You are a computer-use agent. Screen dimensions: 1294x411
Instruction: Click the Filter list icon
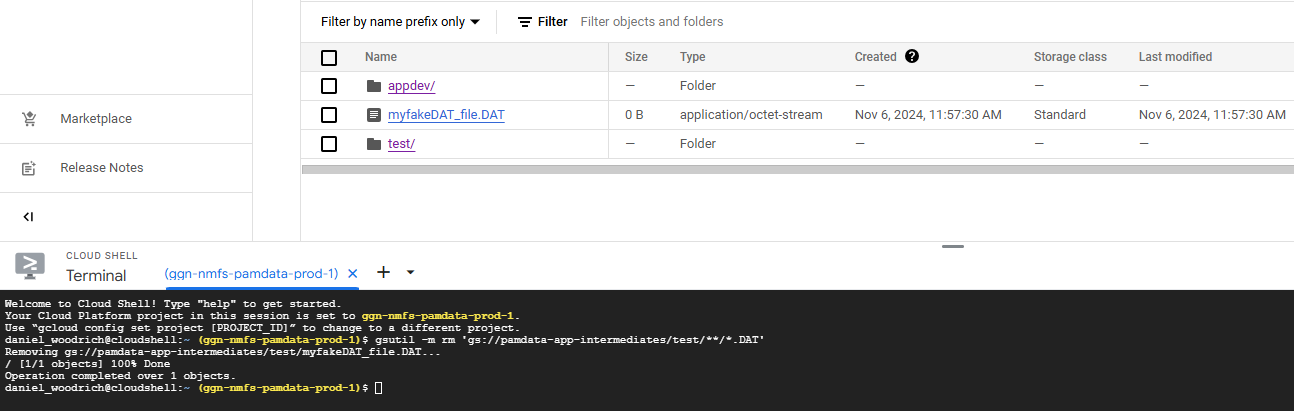pyautogui.click(x=525, y=22)
